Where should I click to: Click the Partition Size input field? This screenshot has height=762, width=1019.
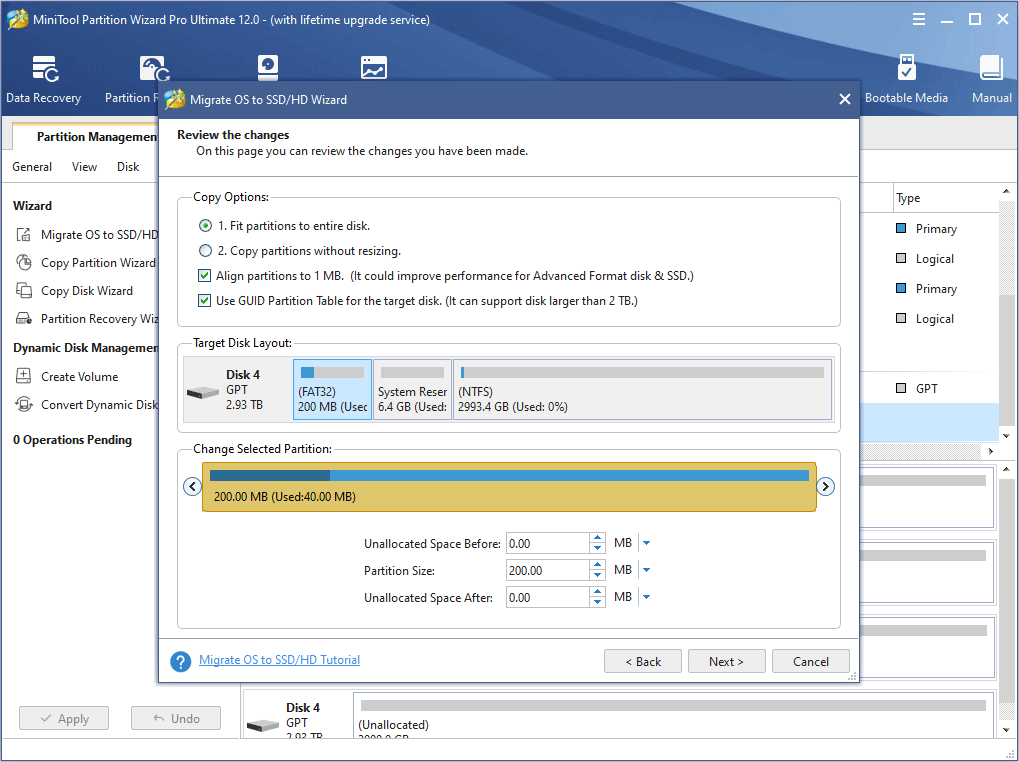pos(547,570)
